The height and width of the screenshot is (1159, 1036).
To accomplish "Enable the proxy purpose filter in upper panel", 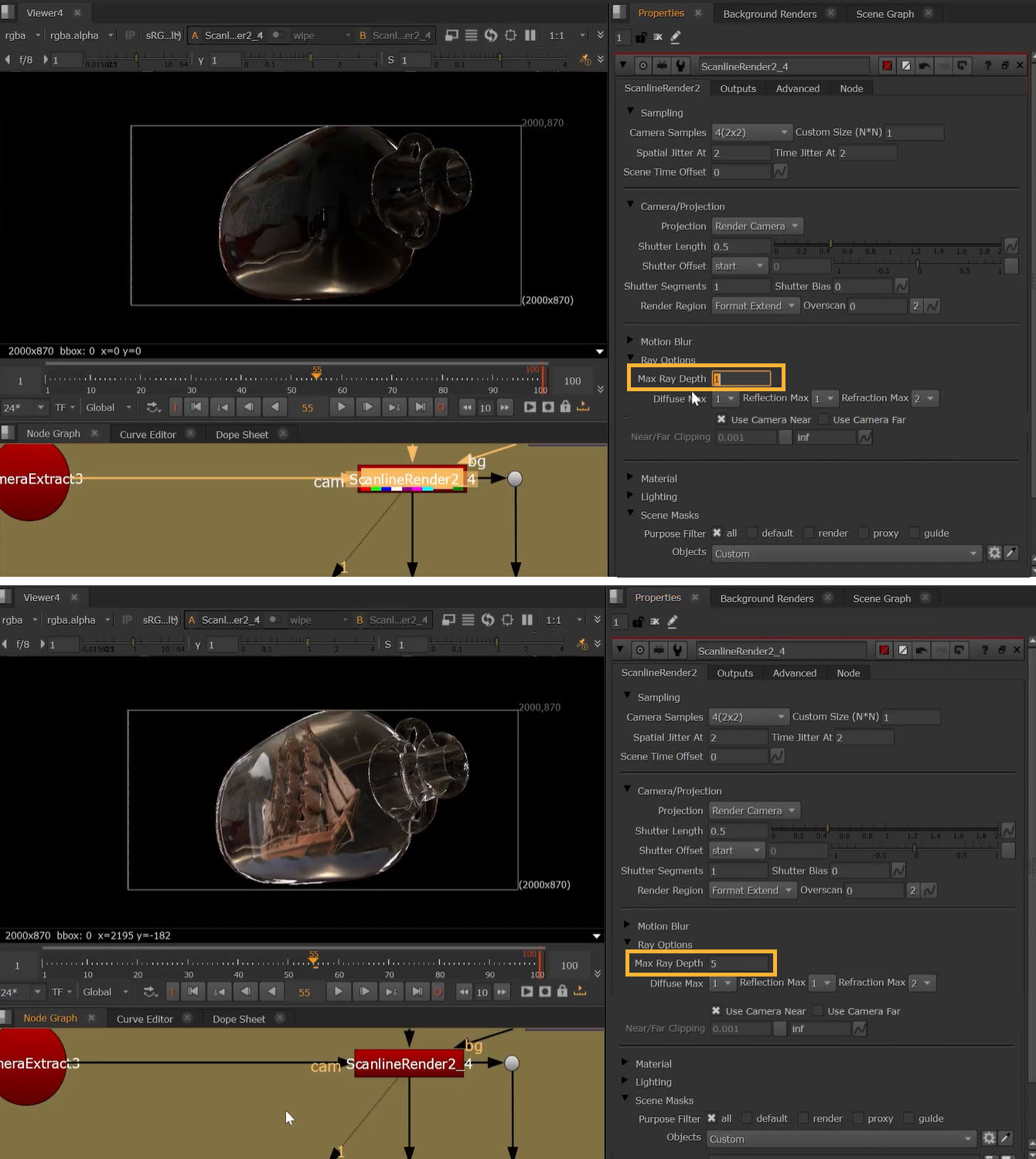I will point(863,533).
